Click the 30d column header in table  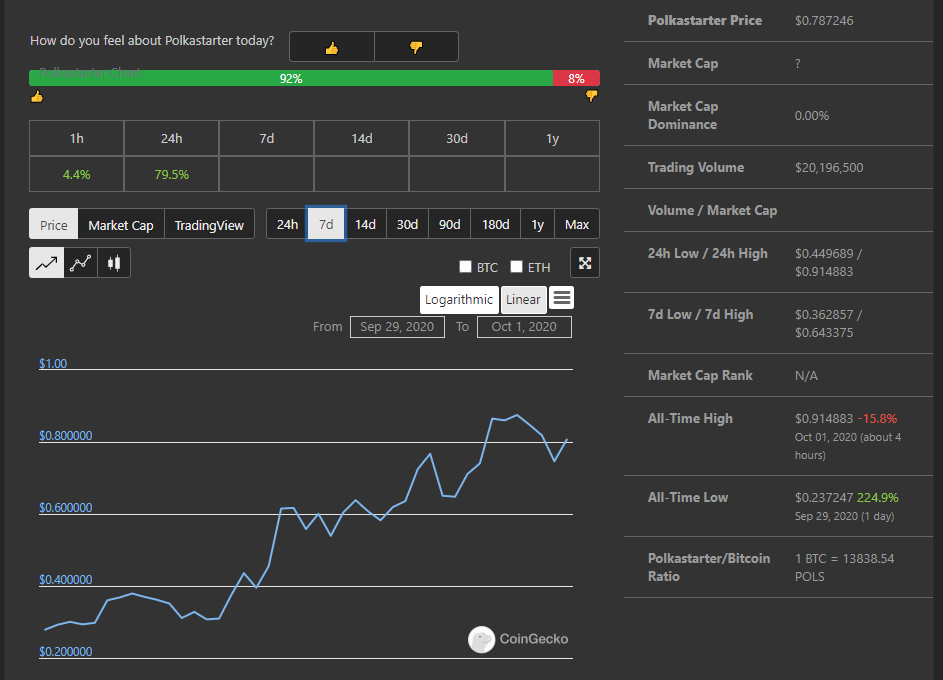point(457,138)
